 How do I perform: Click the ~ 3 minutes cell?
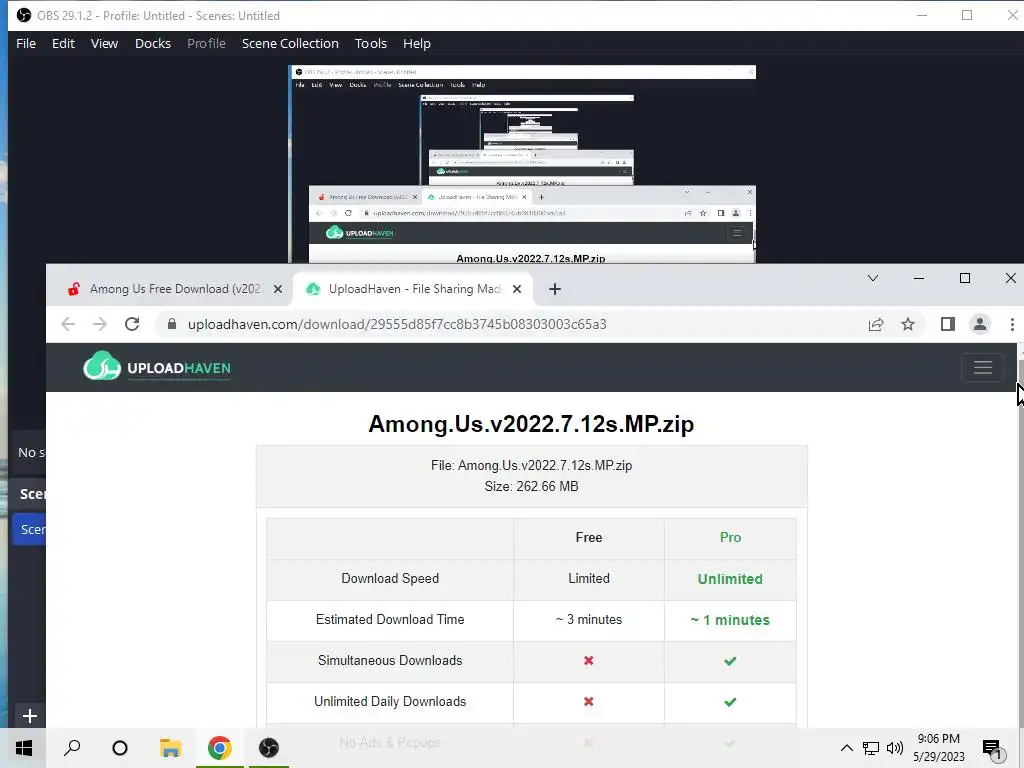tap(588, 619)
